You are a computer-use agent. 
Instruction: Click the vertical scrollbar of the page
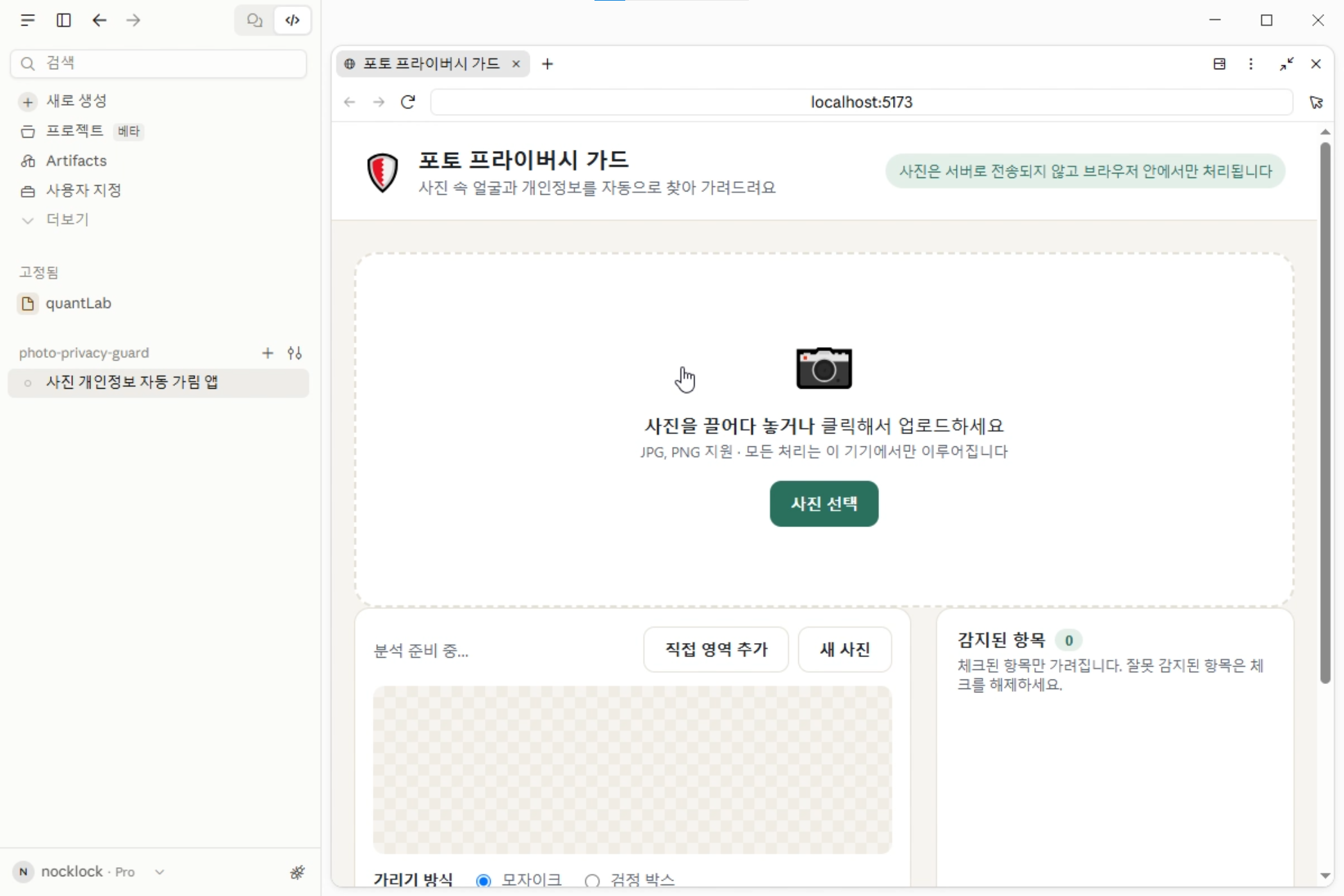[x=1325, y=412]
